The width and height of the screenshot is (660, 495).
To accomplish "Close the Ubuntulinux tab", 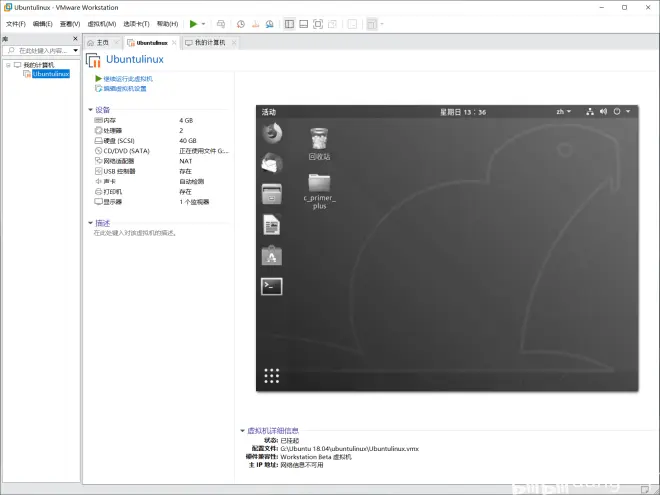I will point(174,43).
